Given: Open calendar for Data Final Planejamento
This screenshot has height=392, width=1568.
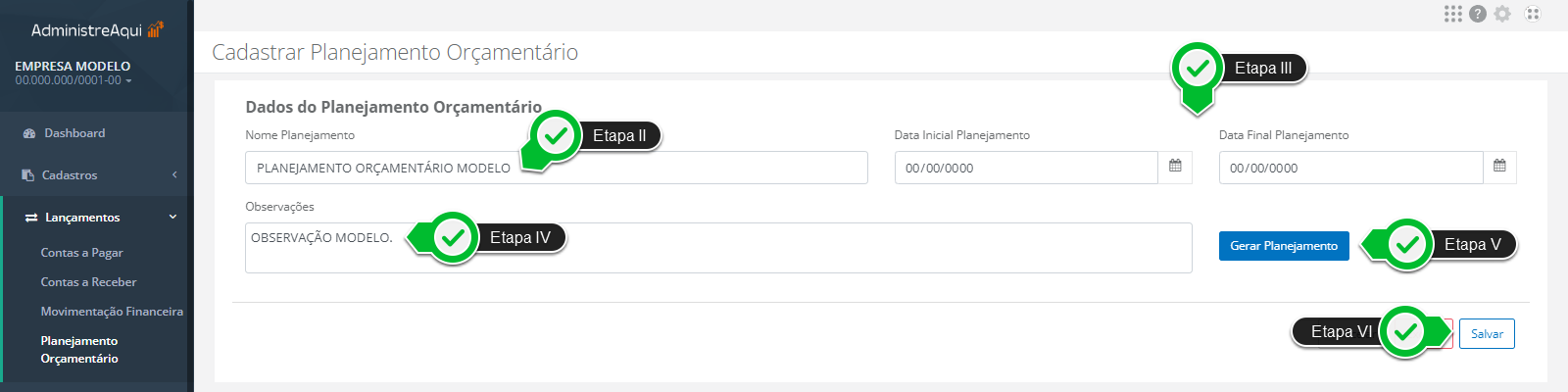Looking at the screenshot, I should coord(1499,167).
